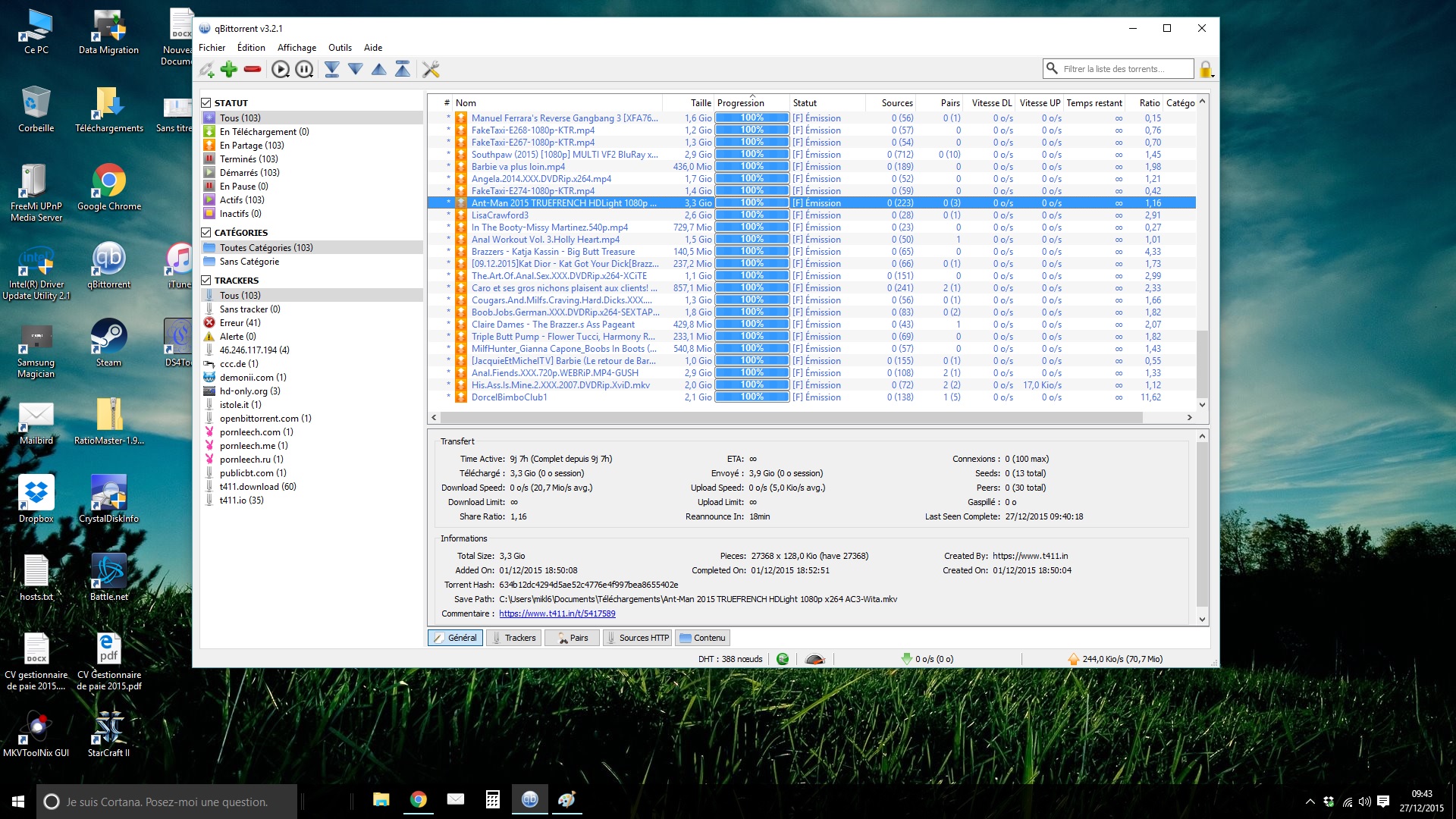Screen dimensions: 1456x819
Task: Switch to the Trackers tab
Action: coord(513,638)
